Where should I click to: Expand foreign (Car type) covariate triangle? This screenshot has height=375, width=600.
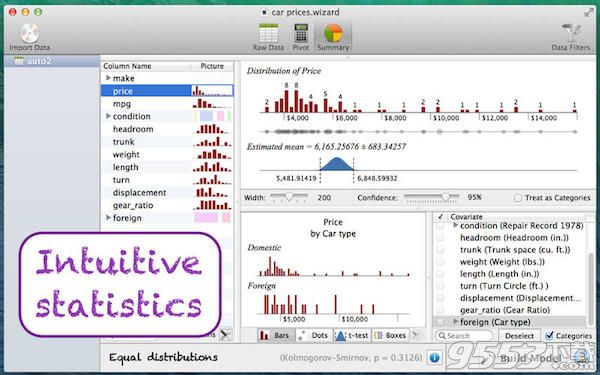[x=455, y=322]
